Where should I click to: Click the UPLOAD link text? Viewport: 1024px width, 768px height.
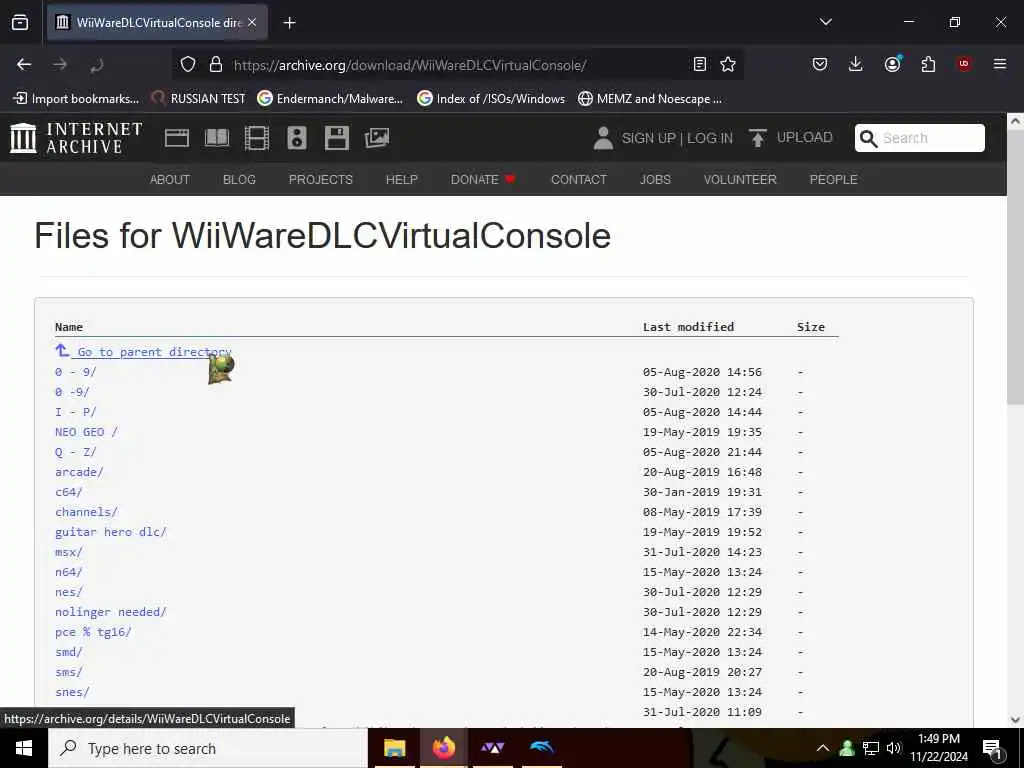tap(805, 137)
